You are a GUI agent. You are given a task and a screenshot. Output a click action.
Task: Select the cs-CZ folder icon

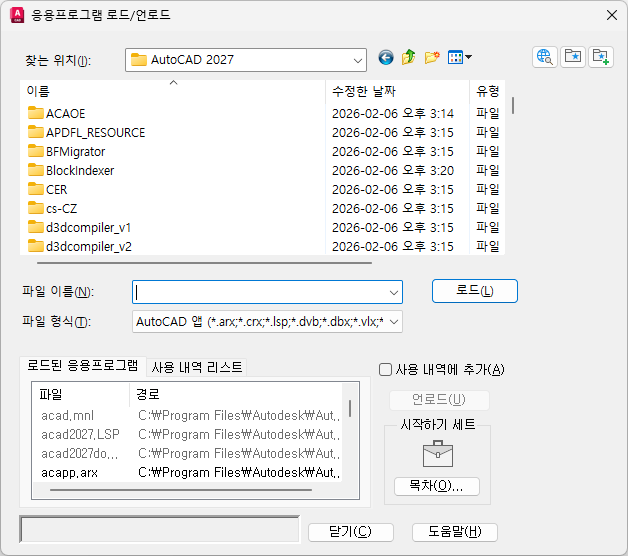point(36,208)
